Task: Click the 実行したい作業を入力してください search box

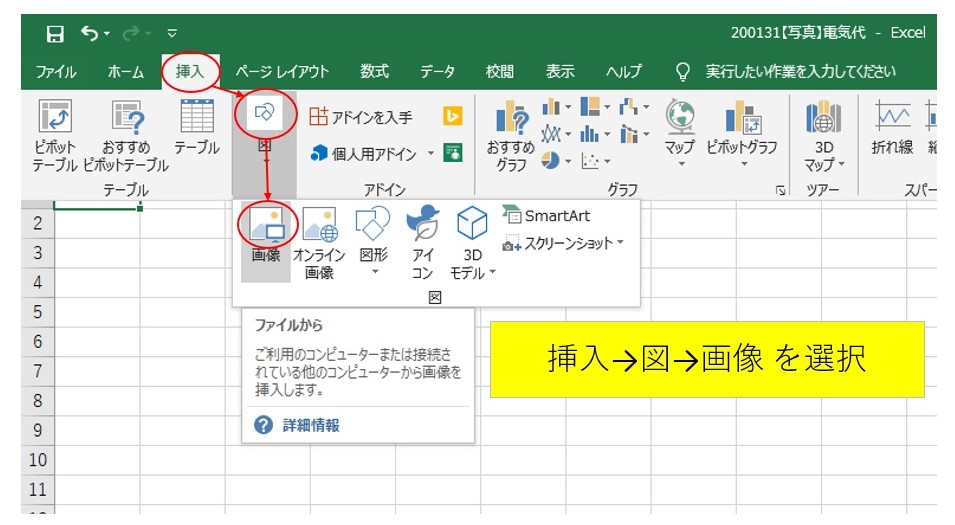Action: coord(800,72)
